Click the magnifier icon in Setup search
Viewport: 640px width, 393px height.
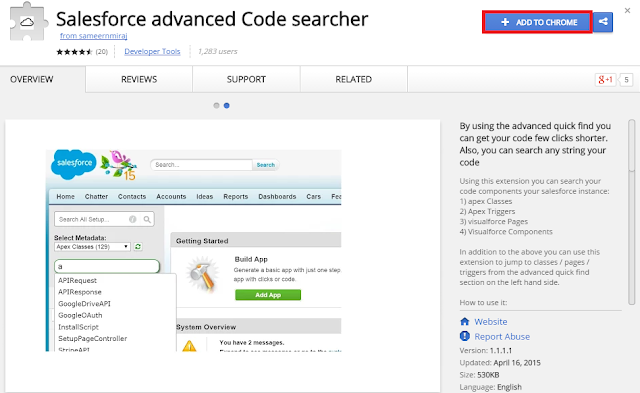pyautogui.click(x=147, y=219)
